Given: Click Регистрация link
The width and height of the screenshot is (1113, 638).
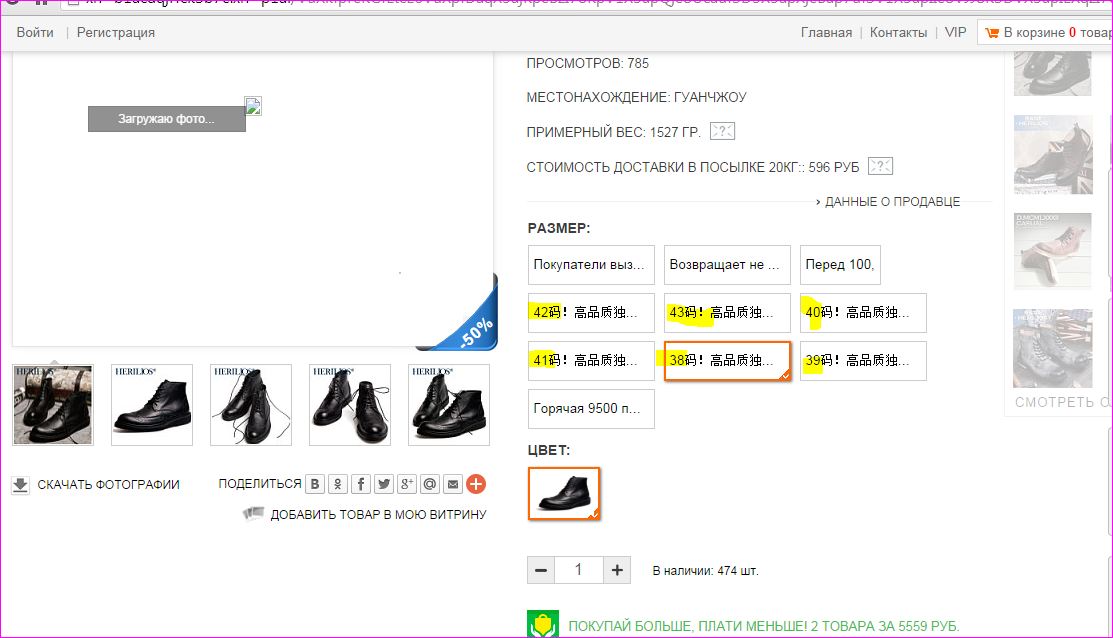Looking at the screenshot, I should tap(116, 33).
